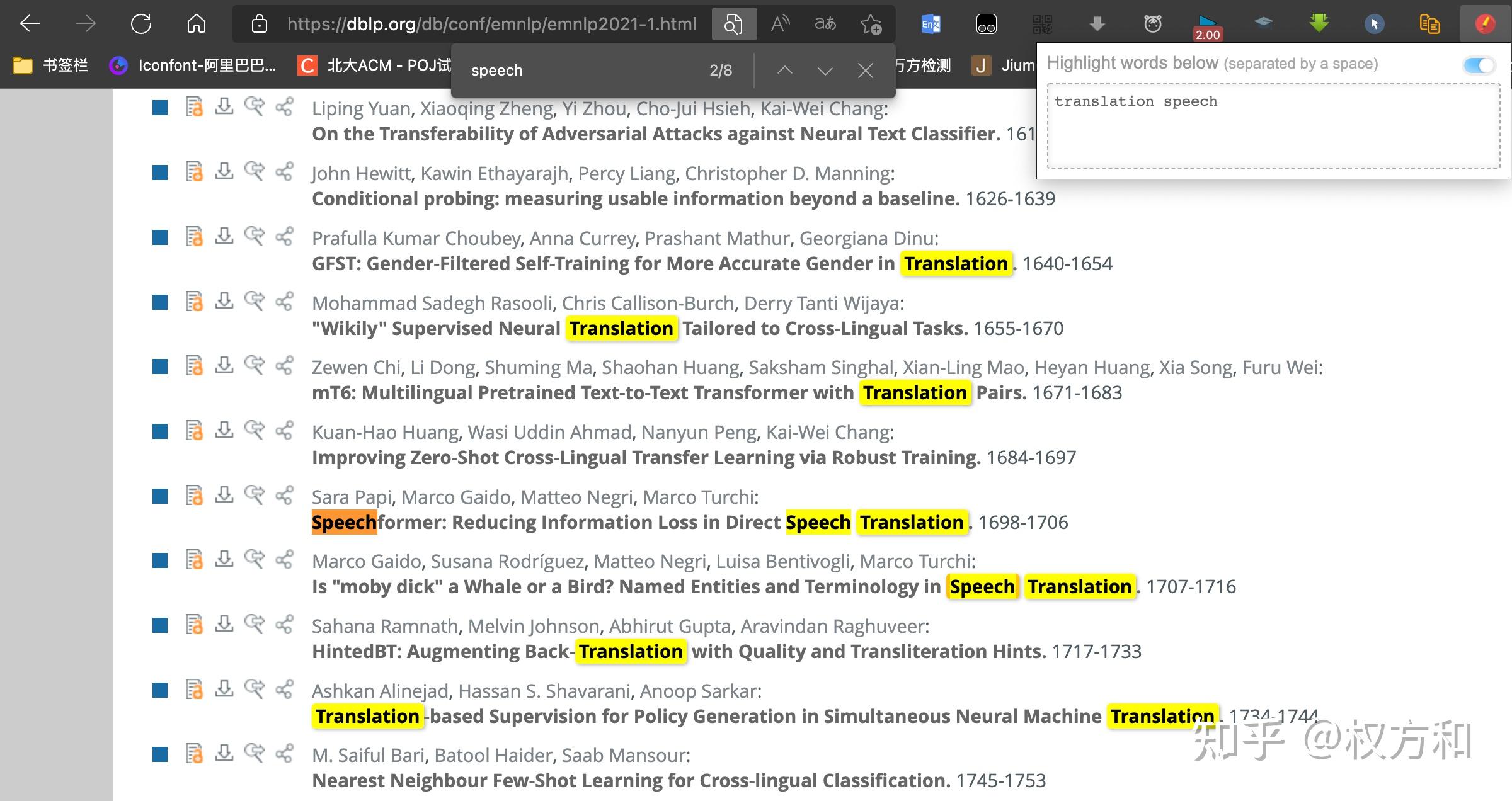Click blue square marker beside Sara Papi entry
1512x801 pixels.
[160, 496]
